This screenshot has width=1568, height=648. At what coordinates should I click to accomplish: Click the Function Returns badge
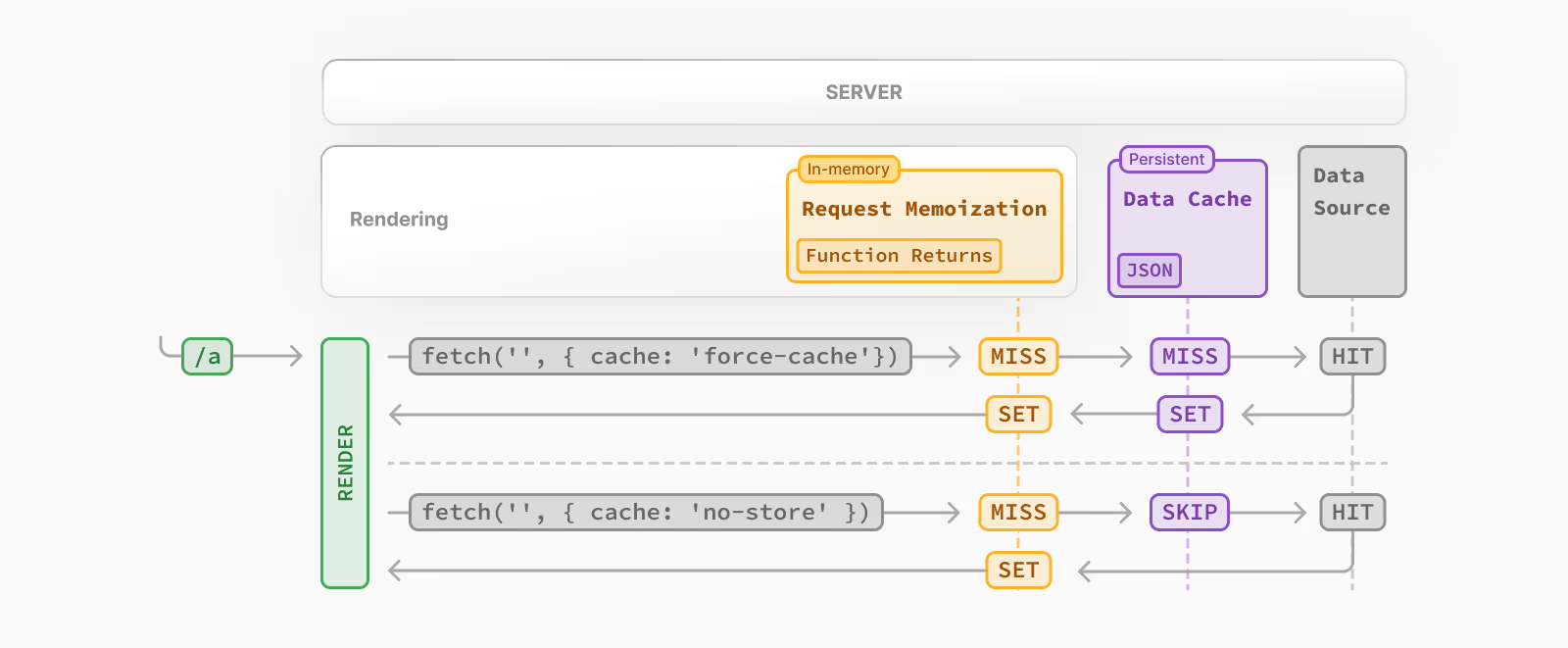click(x=899, y=256)
